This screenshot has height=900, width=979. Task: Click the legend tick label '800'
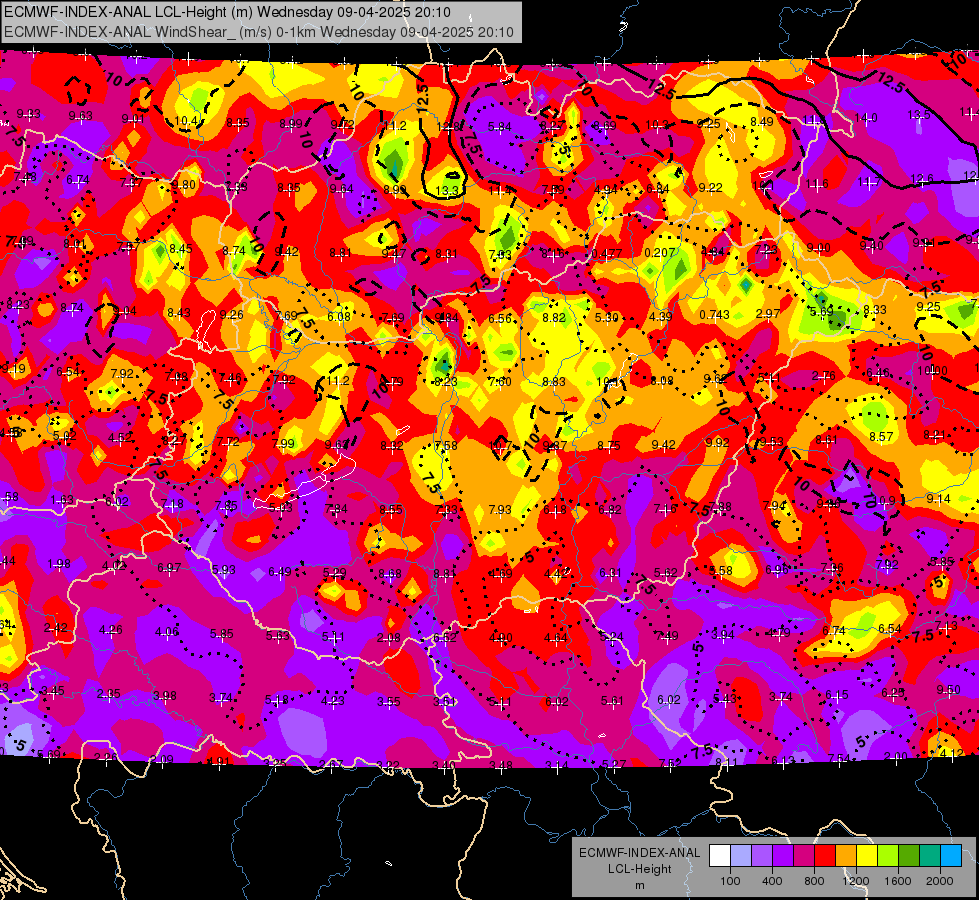point(814,881)
